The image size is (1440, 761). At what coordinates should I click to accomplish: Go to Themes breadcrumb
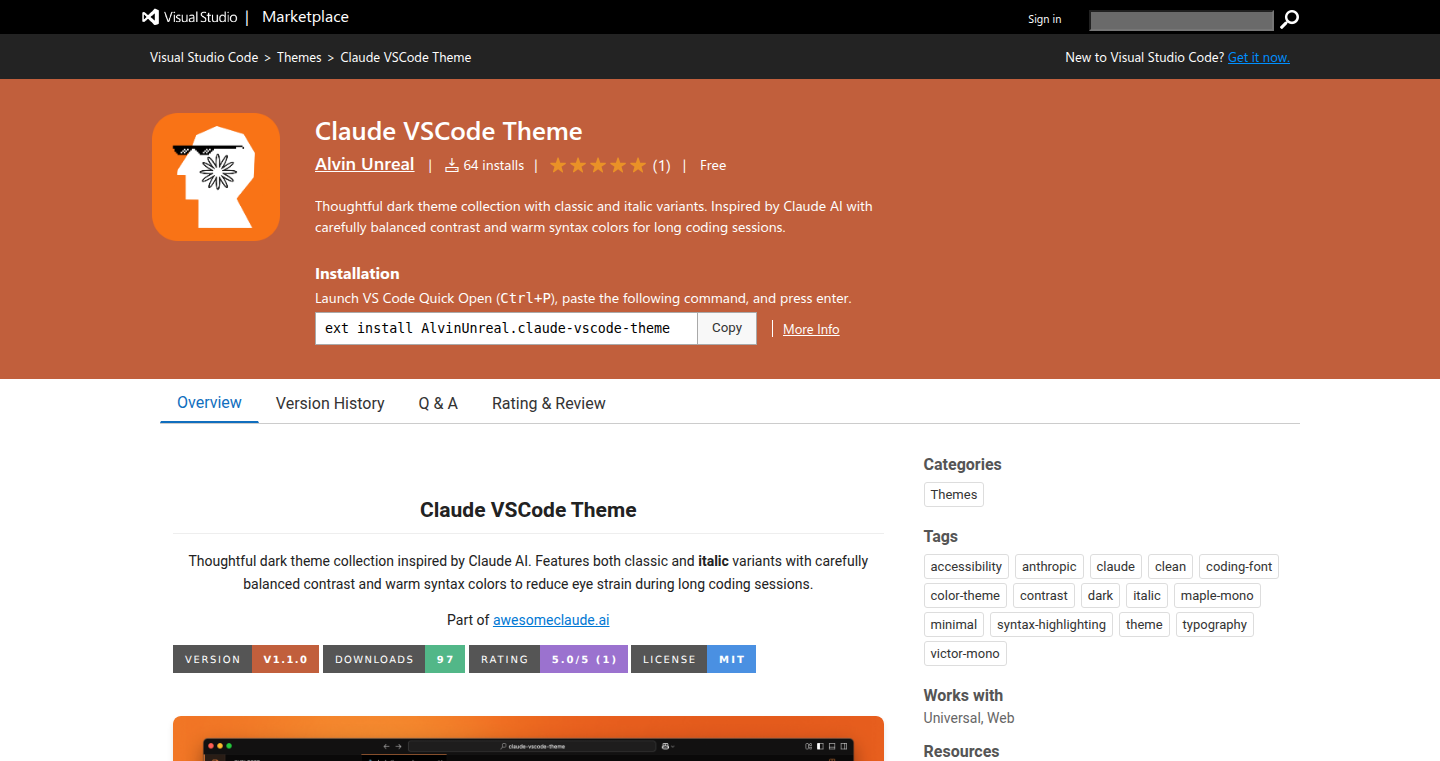click(x=299, y=57)
